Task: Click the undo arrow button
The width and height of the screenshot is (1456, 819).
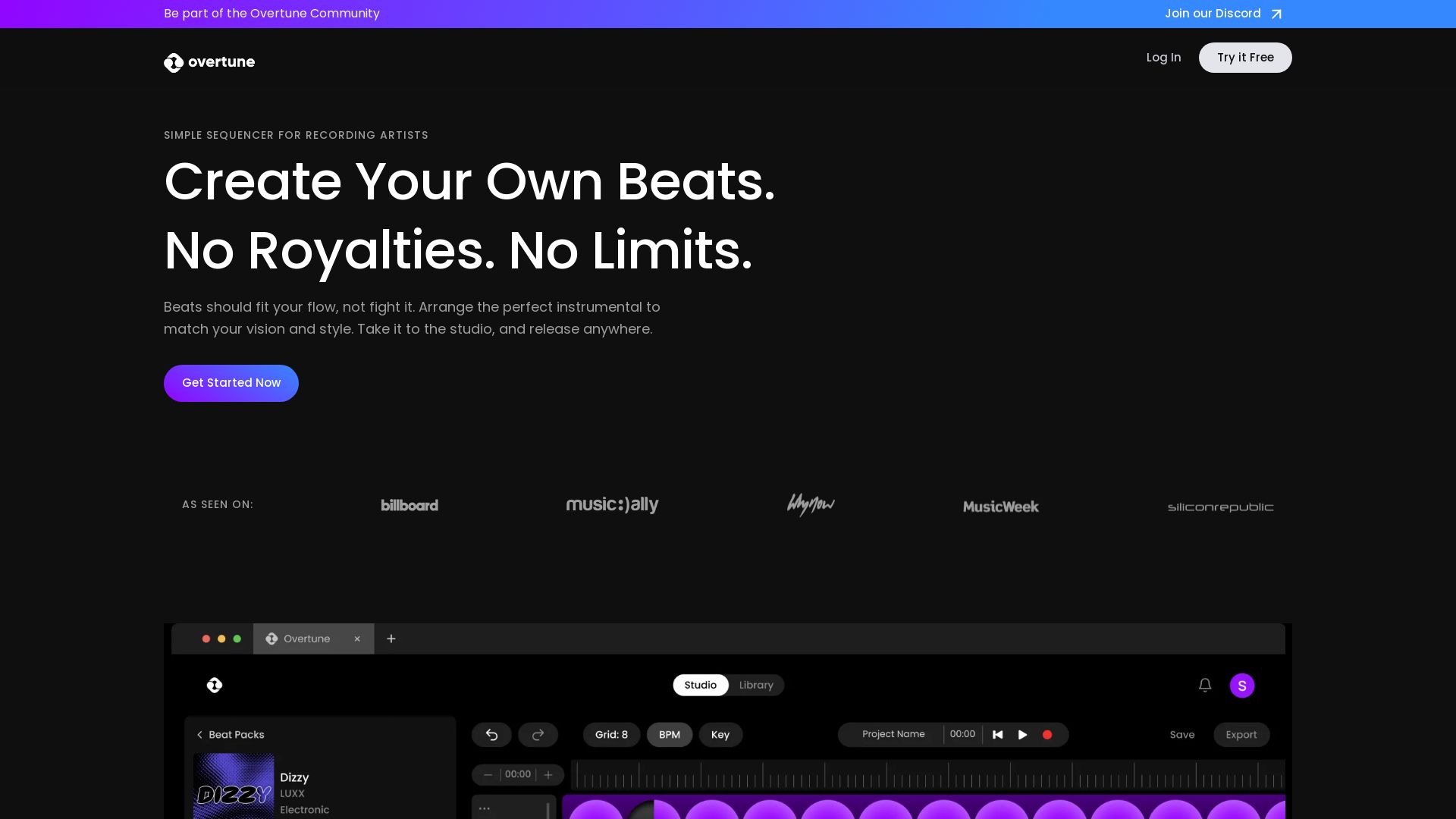Action: point(491,735)
